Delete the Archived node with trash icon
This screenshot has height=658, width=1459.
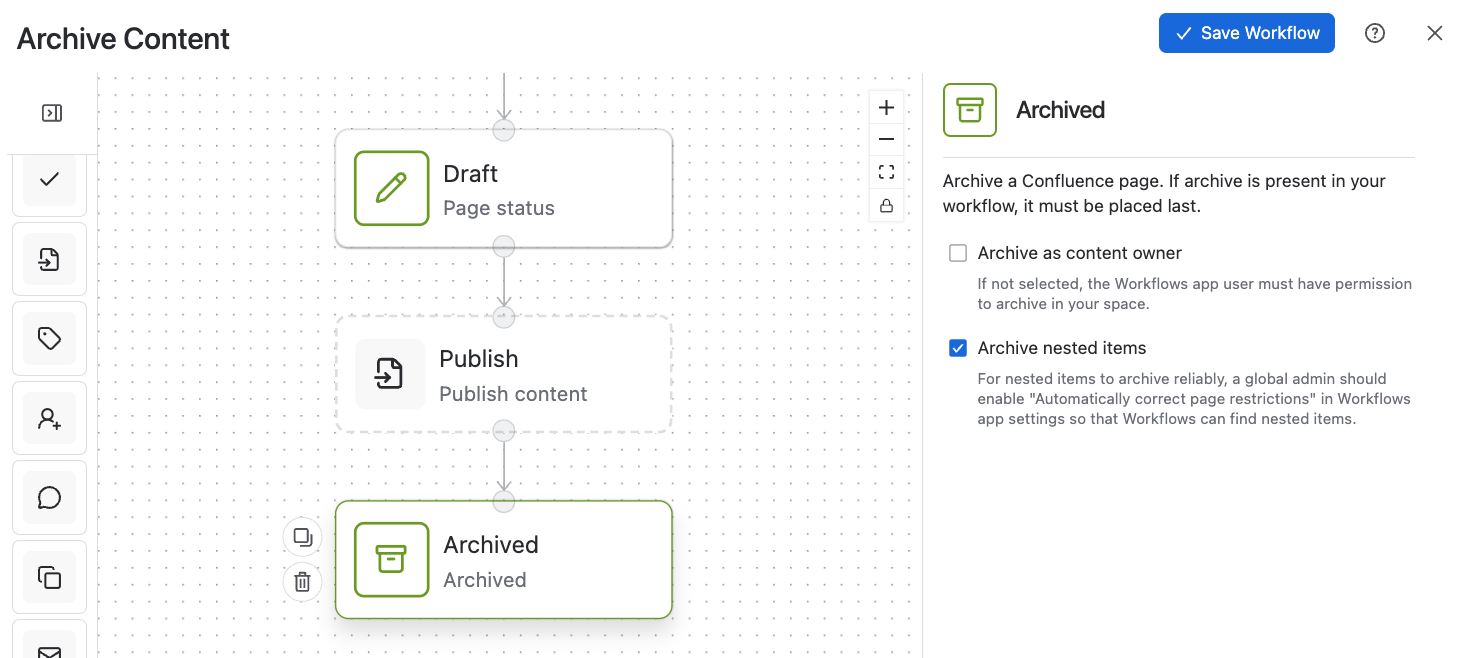pos(302,582)
